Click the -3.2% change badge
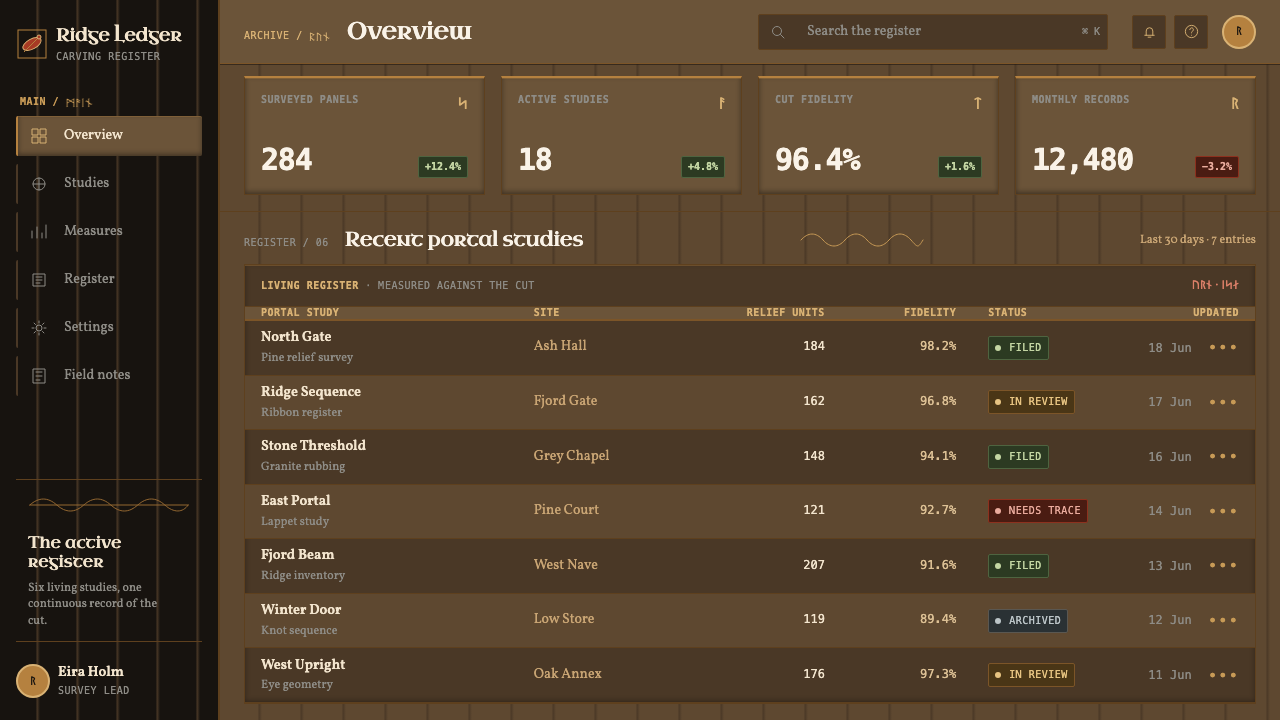Screen dimensions: 1280x720 coord(1217,167)
